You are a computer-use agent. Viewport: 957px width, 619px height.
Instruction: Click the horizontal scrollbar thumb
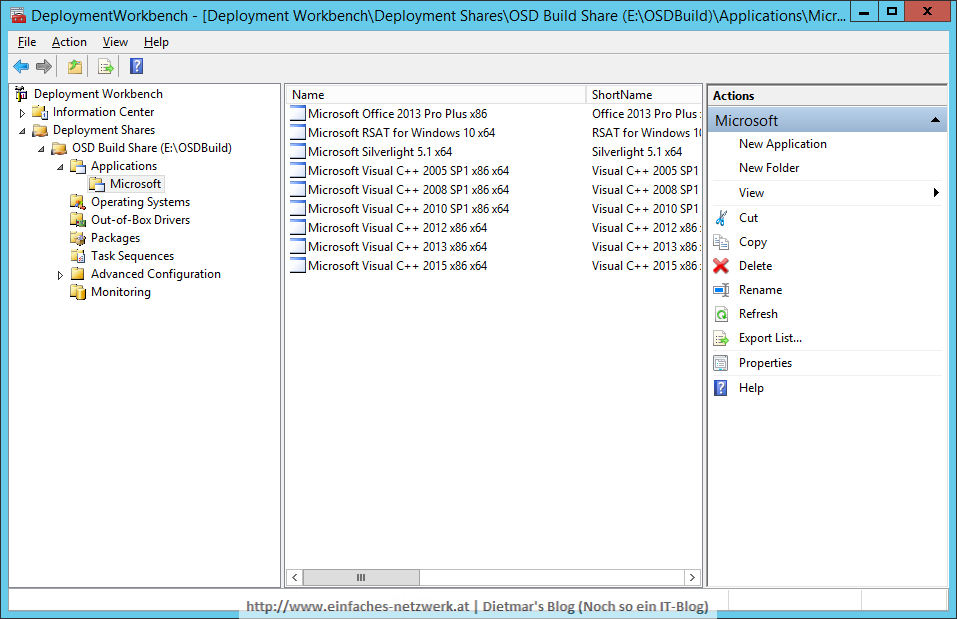click(361, 577)
